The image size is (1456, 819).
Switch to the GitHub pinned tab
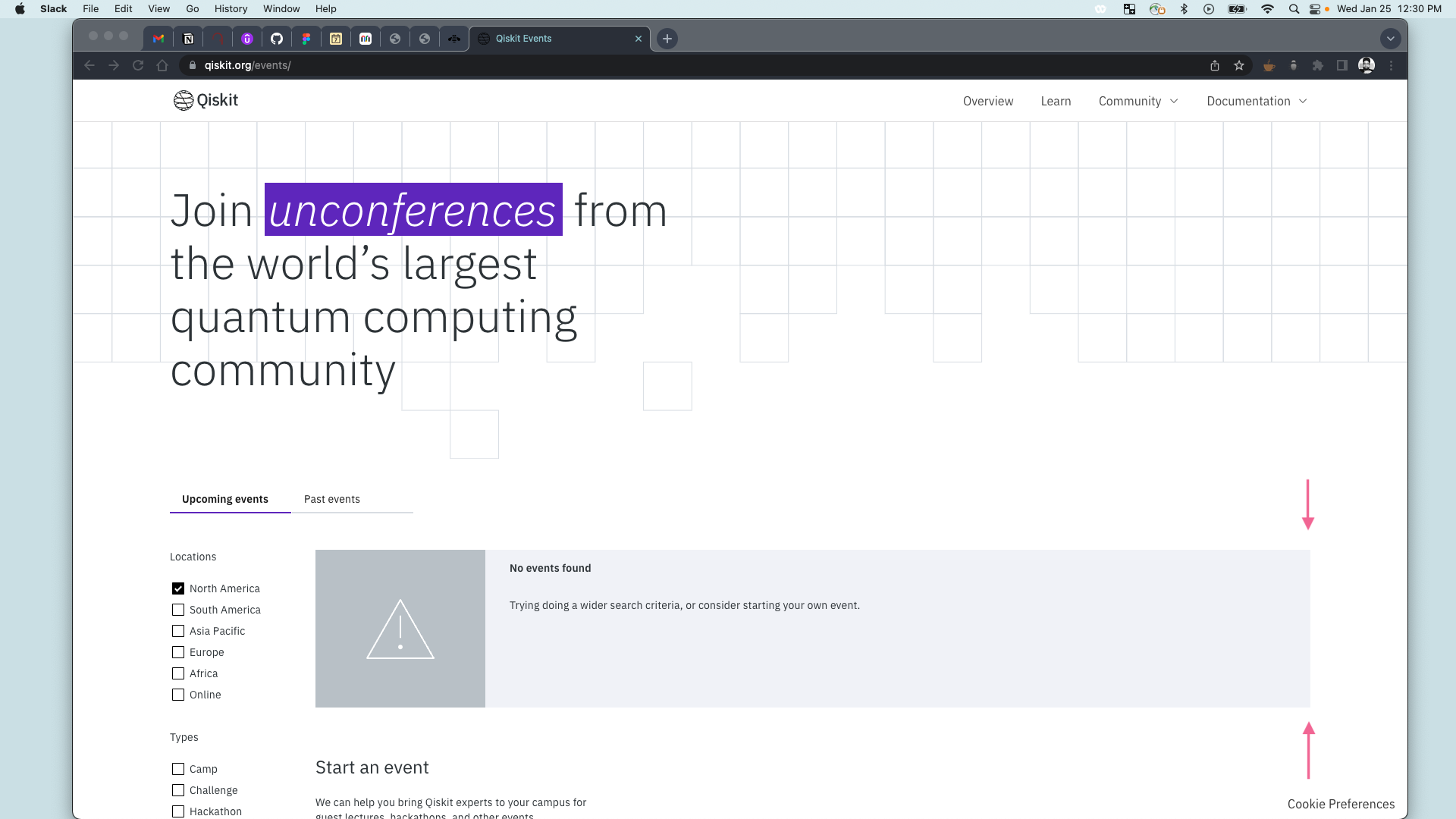click(277, 39)
